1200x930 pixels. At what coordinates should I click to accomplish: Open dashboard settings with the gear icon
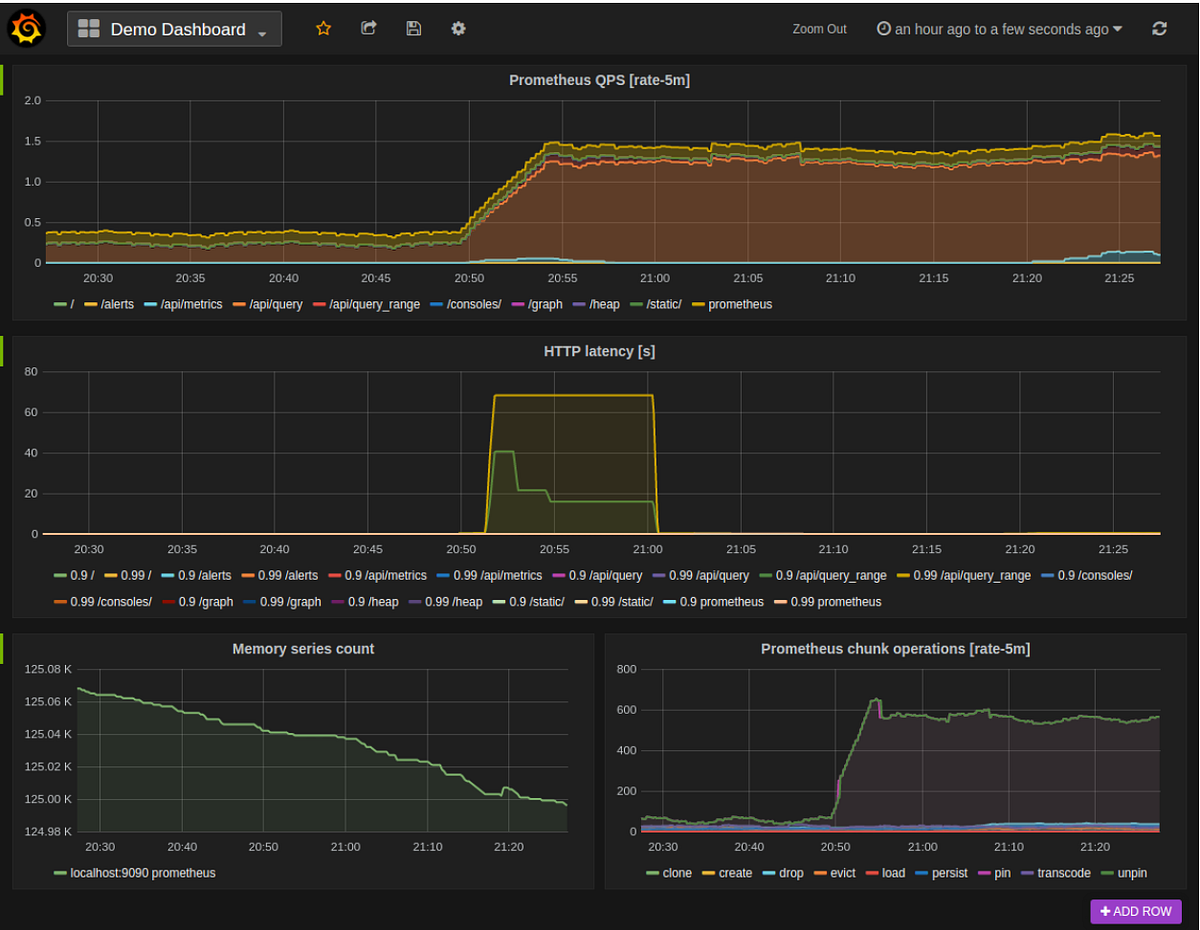(x=458, y=28)
